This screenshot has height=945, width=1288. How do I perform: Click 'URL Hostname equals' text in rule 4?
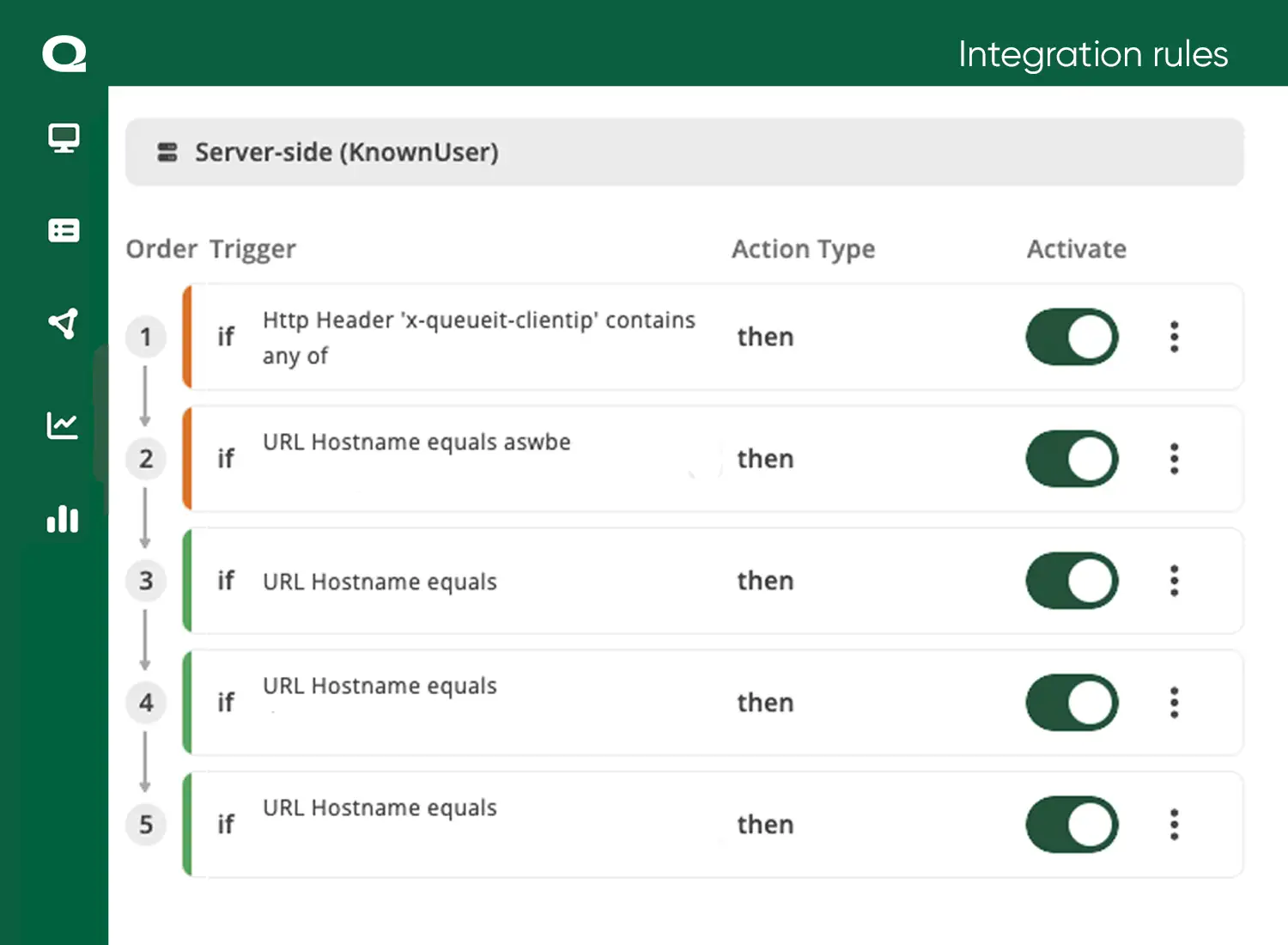[380, 686]
